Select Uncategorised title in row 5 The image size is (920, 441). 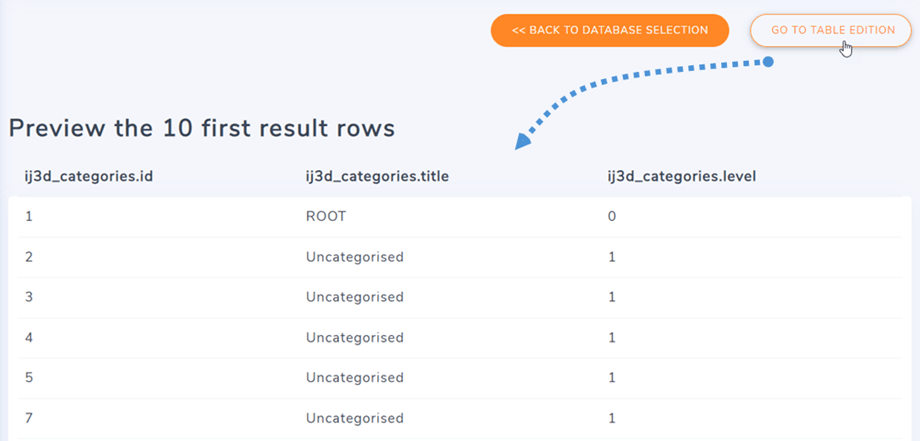tap(354, 378)
